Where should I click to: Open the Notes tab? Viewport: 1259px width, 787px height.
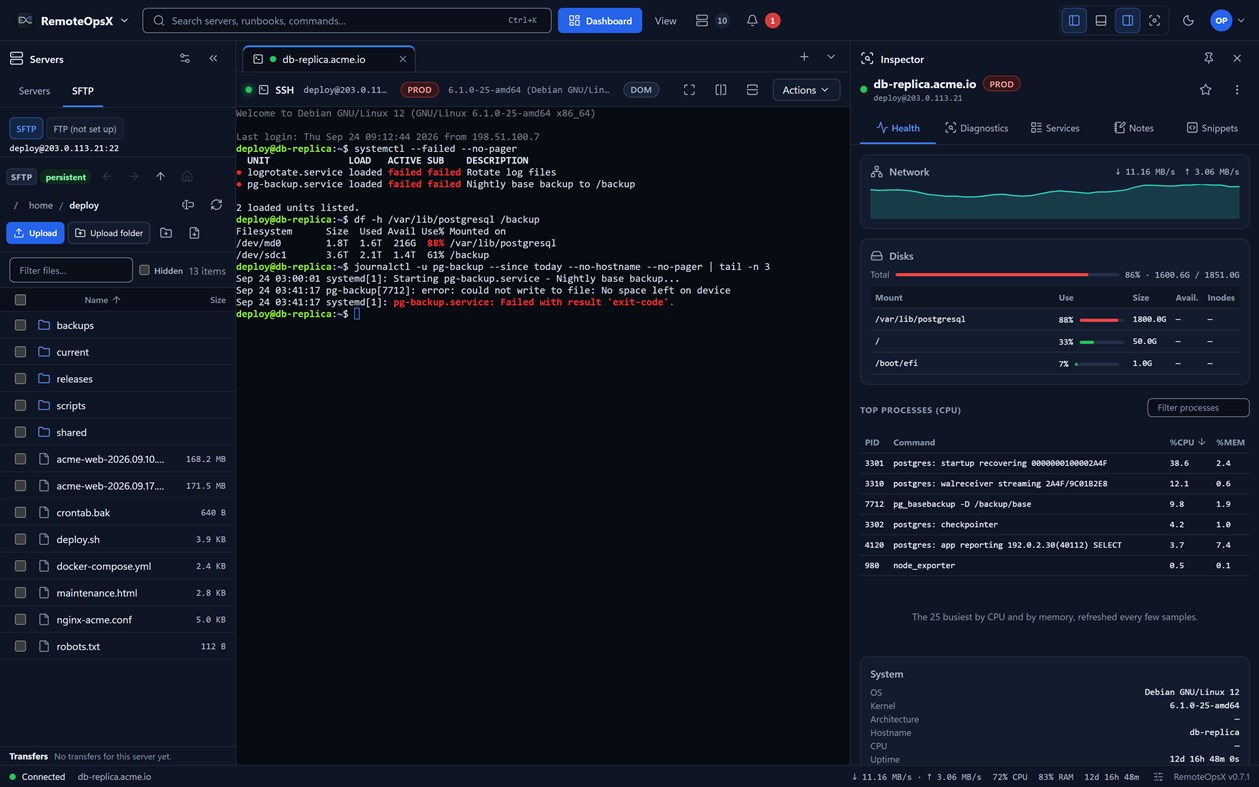pyautogui.click(x=1133, y=128)
